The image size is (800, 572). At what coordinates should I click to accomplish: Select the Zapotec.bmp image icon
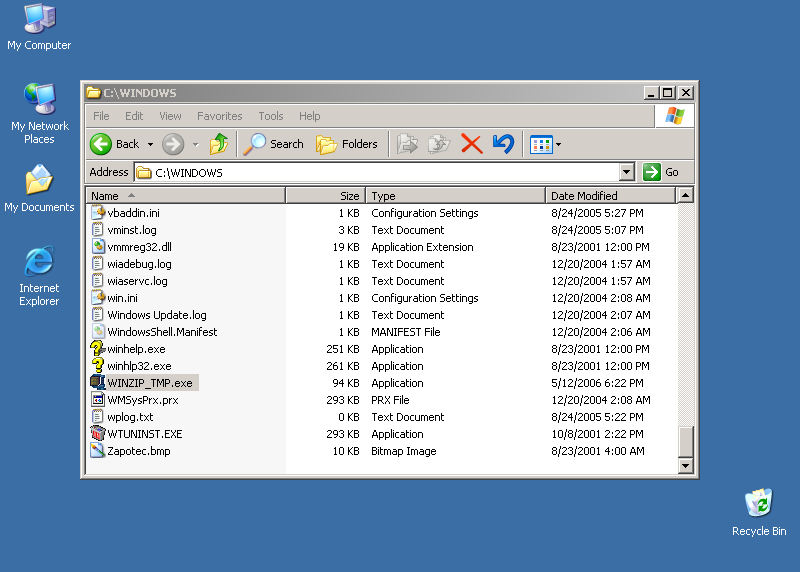coord(97,451)
